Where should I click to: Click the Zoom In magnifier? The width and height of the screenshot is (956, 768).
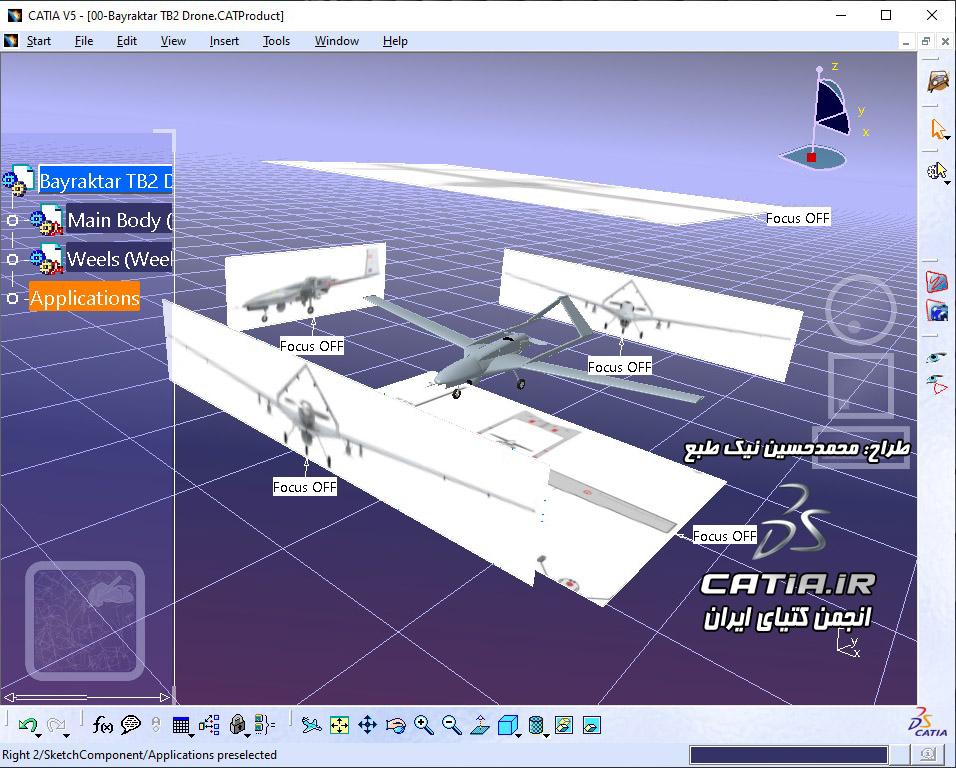click(424, 725)
